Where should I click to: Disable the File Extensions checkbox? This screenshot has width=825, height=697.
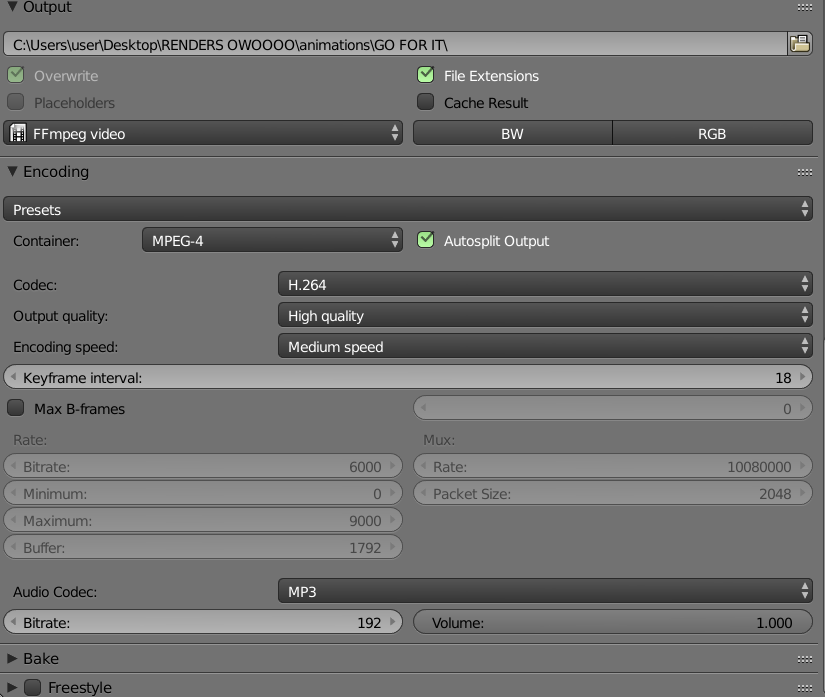pos(425,75)
